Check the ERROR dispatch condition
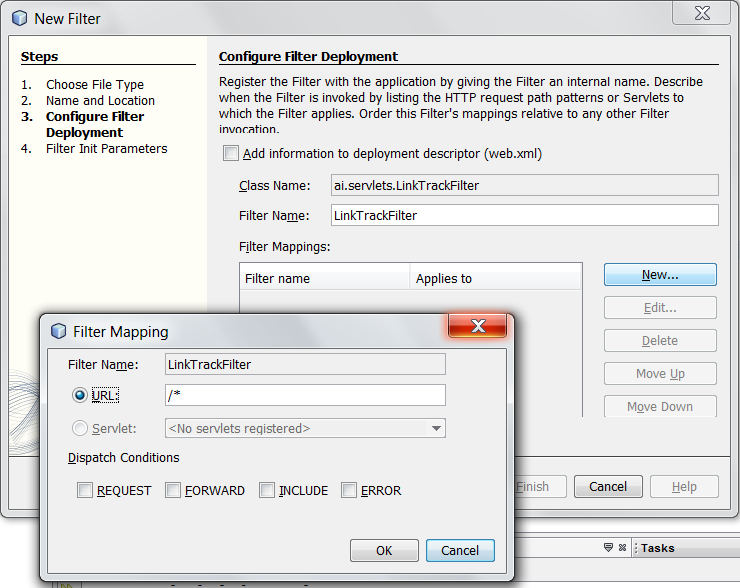740x588 pixels. [349, 490]
